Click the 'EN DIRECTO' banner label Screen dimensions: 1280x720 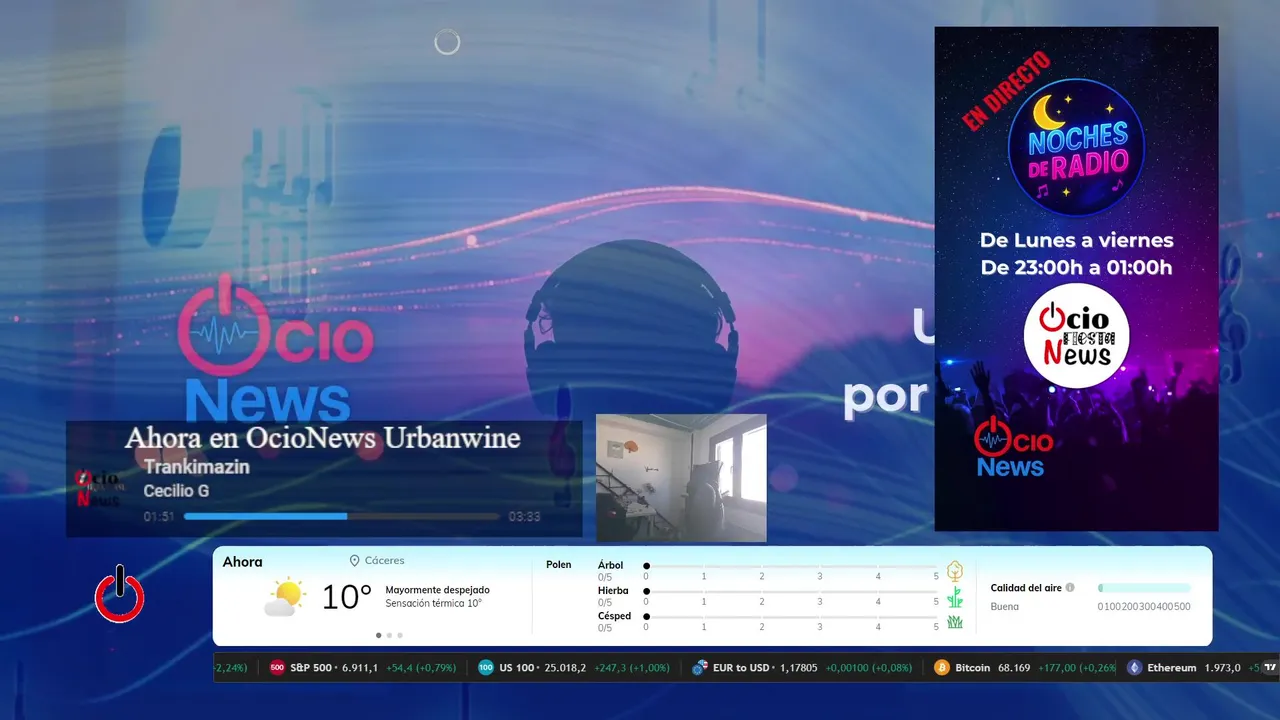tap(1007, 91)
